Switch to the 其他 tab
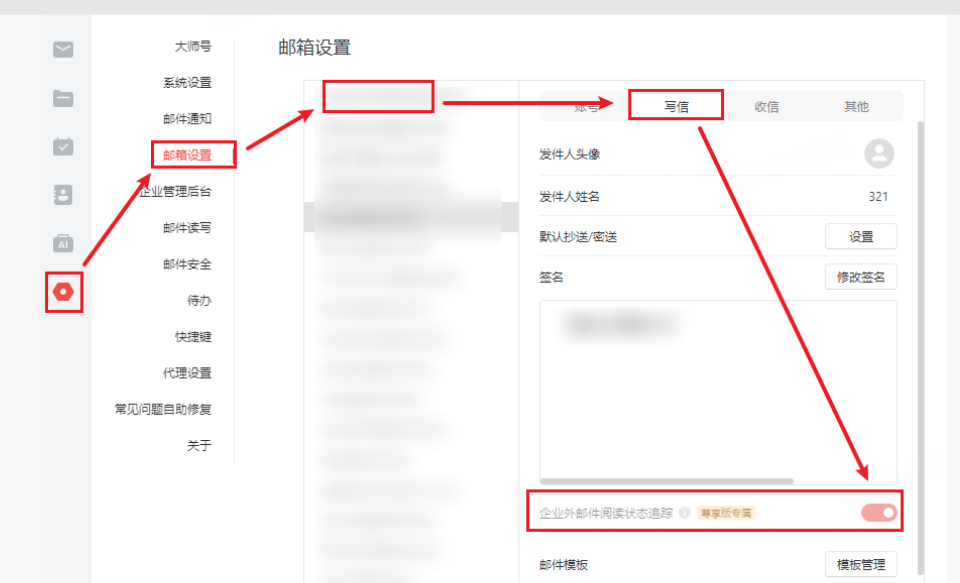The image size is (960, 583). pos(856,107)
